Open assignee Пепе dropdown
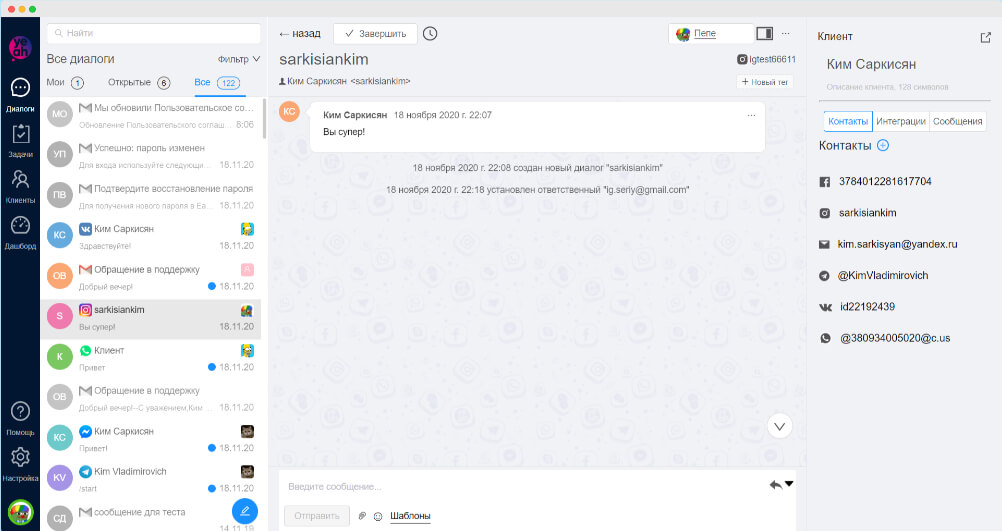This screenshot has height=531, width=1002. pyautogui.click(x=712, y=33)
